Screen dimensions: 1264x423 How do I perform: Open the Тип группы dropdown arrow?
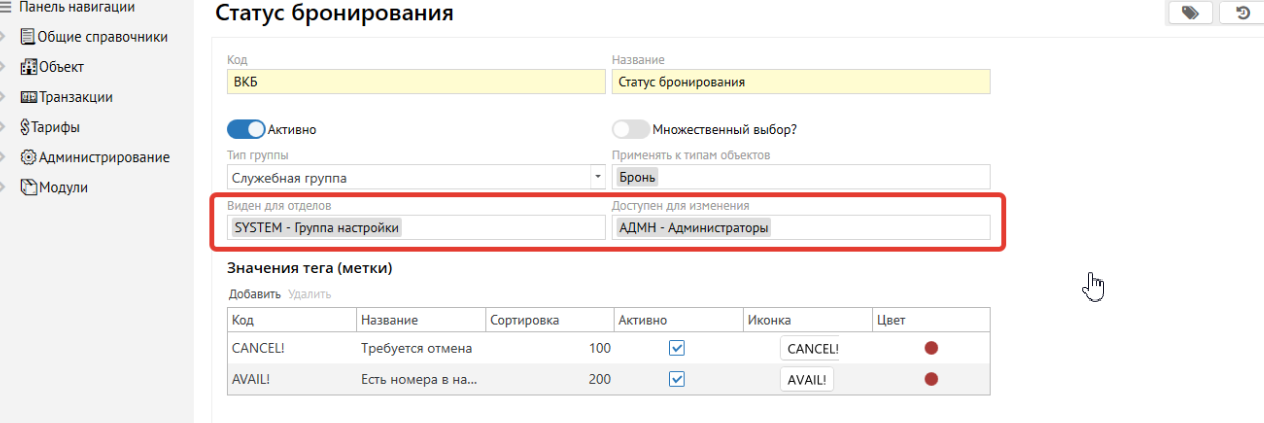point(598,177)
